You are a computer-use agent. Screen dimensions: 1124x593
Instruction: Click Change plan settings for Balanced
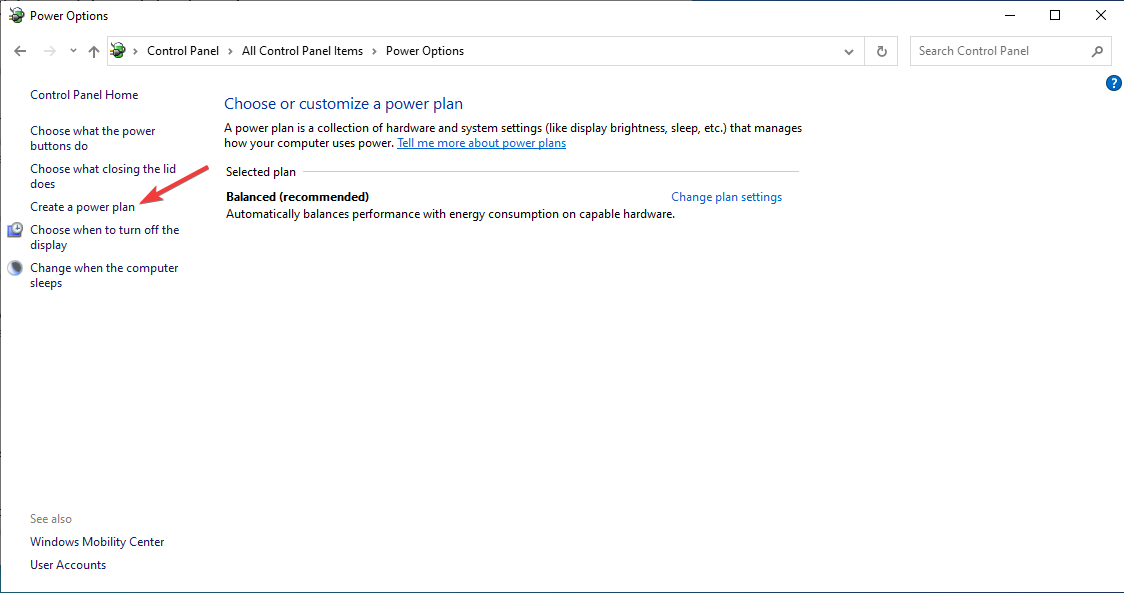tap(726, 196)
